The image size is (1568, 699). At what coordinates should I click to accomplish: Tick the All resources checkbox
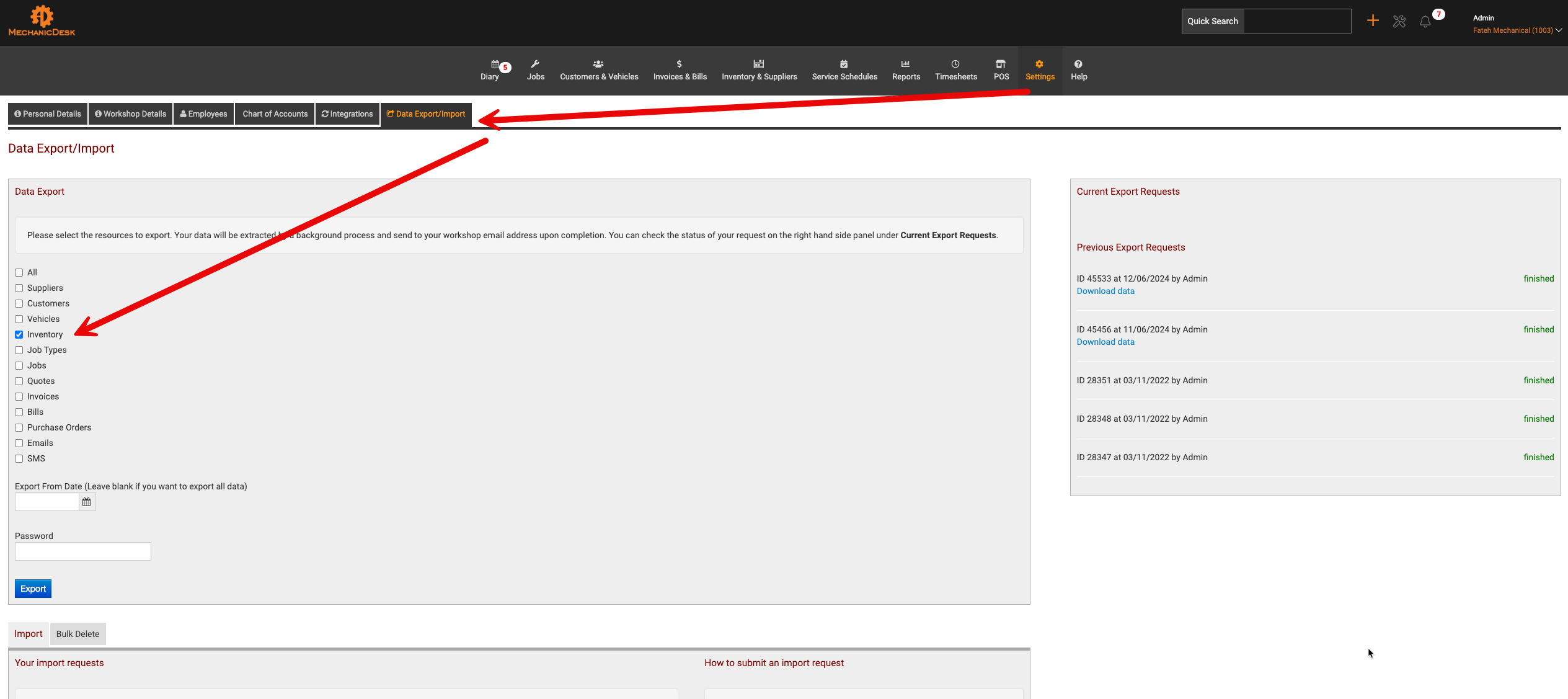pos(19,273)
